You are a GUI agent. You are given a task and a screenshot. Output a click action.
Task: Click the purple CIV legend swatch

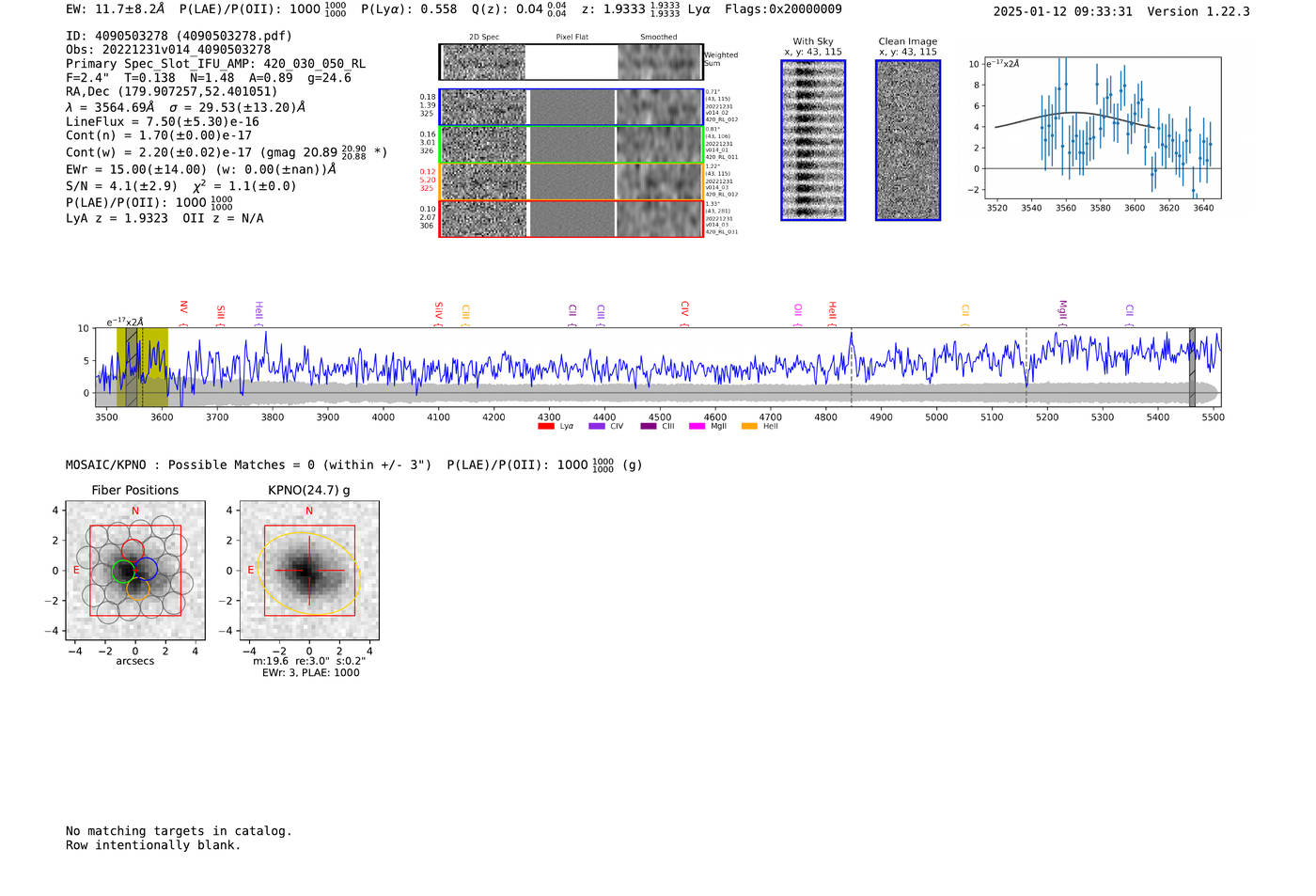coord(596,426)
